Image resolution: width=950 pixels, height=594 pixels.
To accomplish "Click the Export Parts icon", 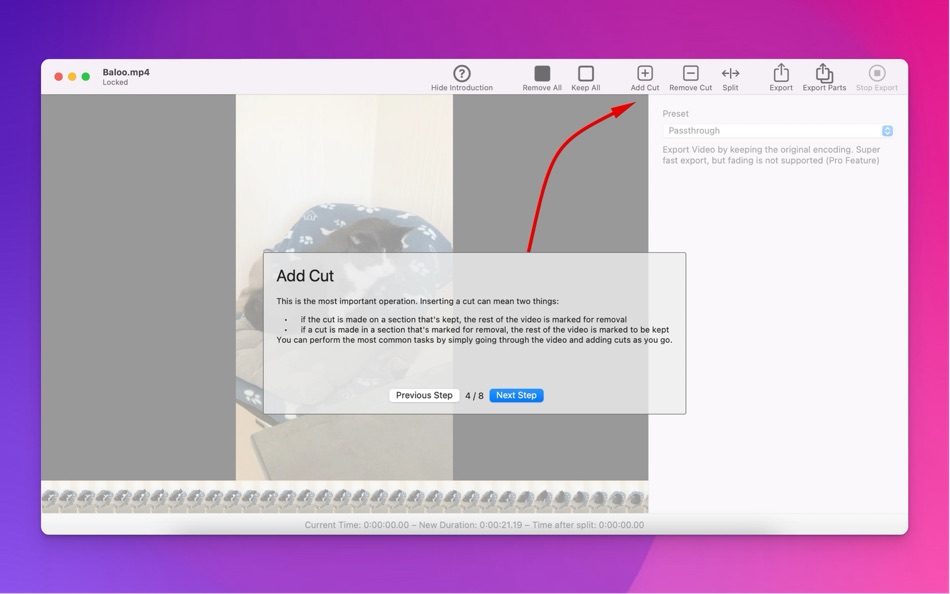I will point(824,72).
